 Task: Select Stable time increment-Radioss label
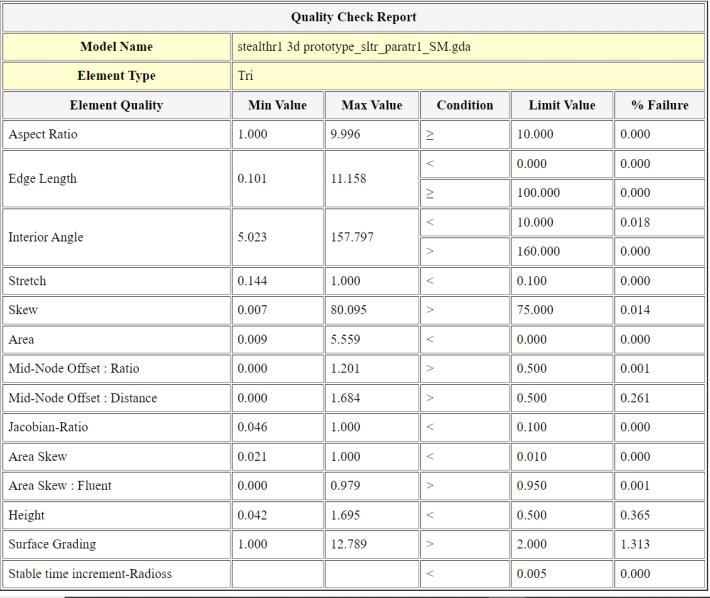90,574
